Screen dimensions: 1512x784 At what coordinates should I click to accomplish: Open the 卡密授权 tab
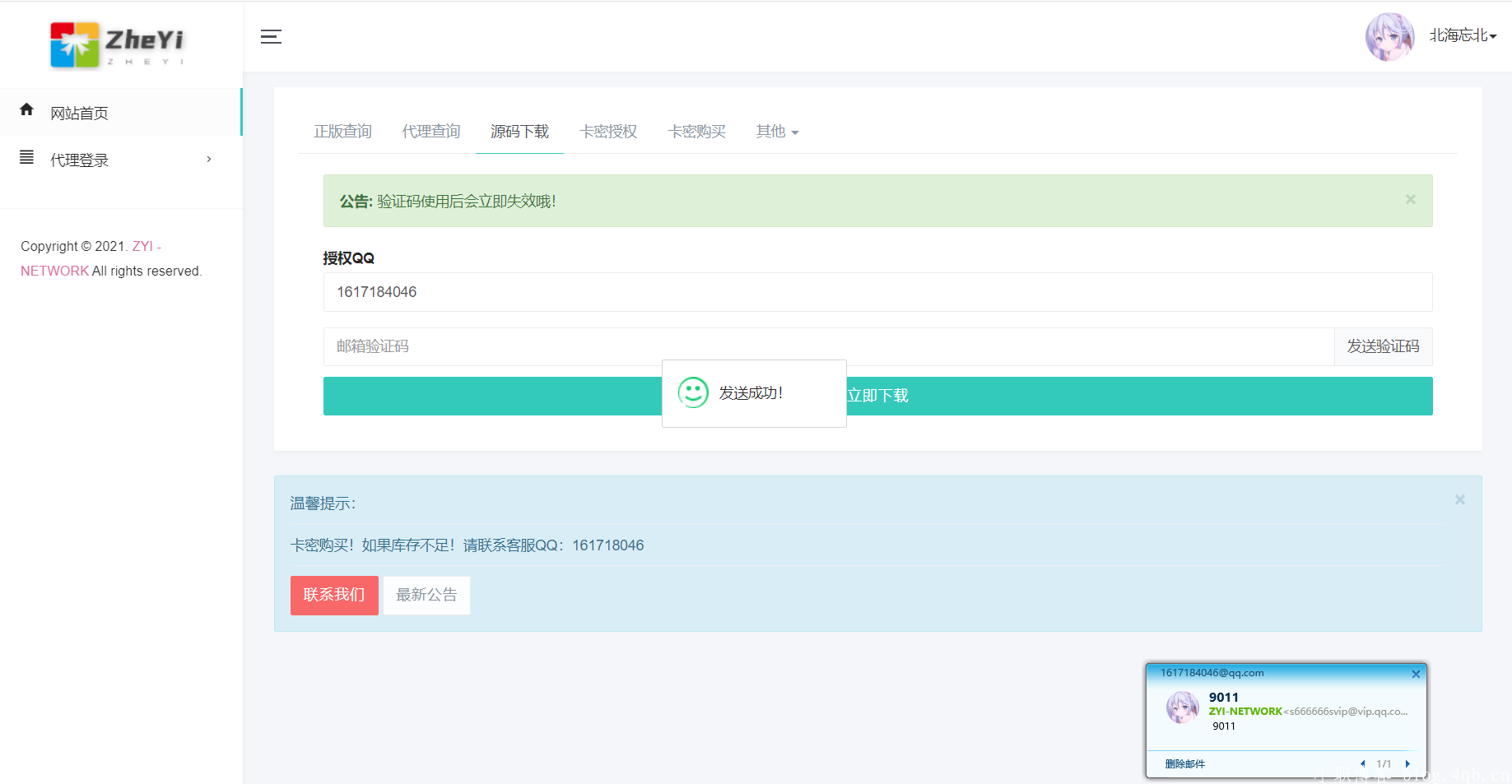pos(608,132)
